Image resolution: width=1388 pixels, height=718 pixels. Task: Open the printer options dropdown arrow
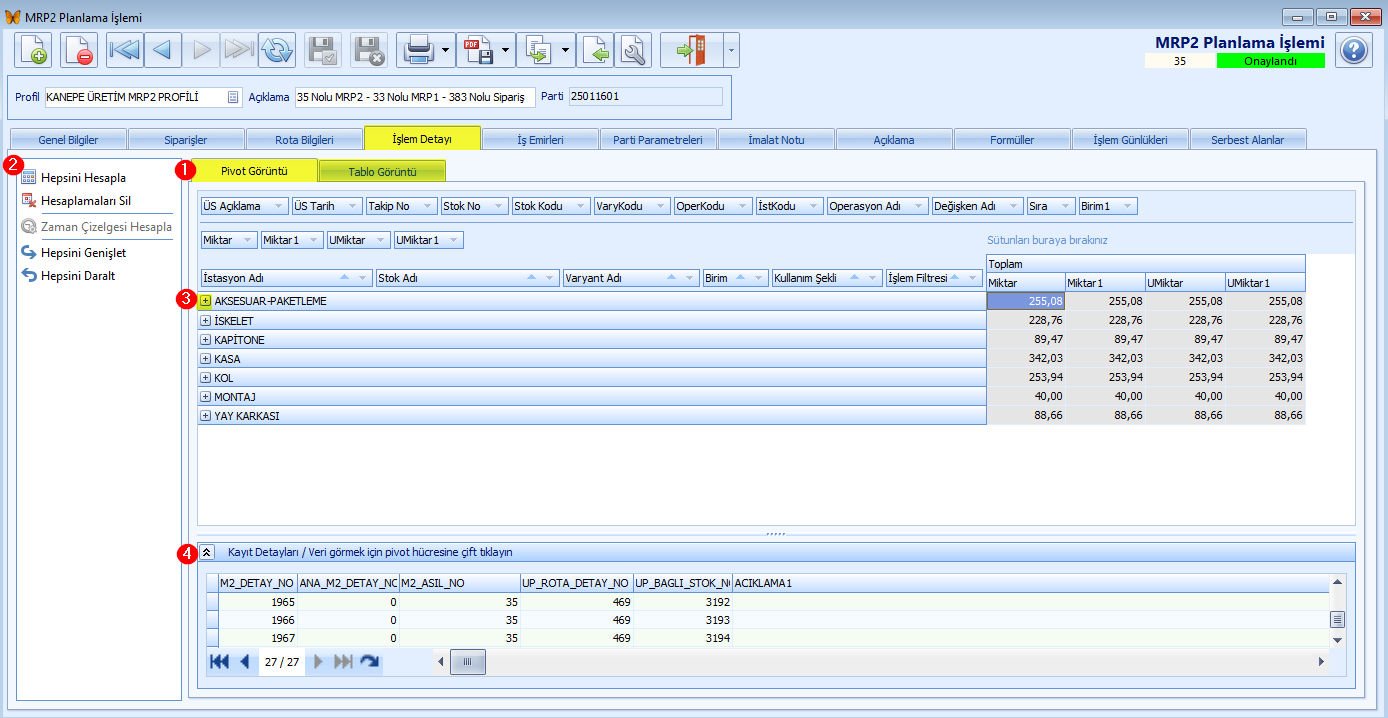tap(445, 49)
